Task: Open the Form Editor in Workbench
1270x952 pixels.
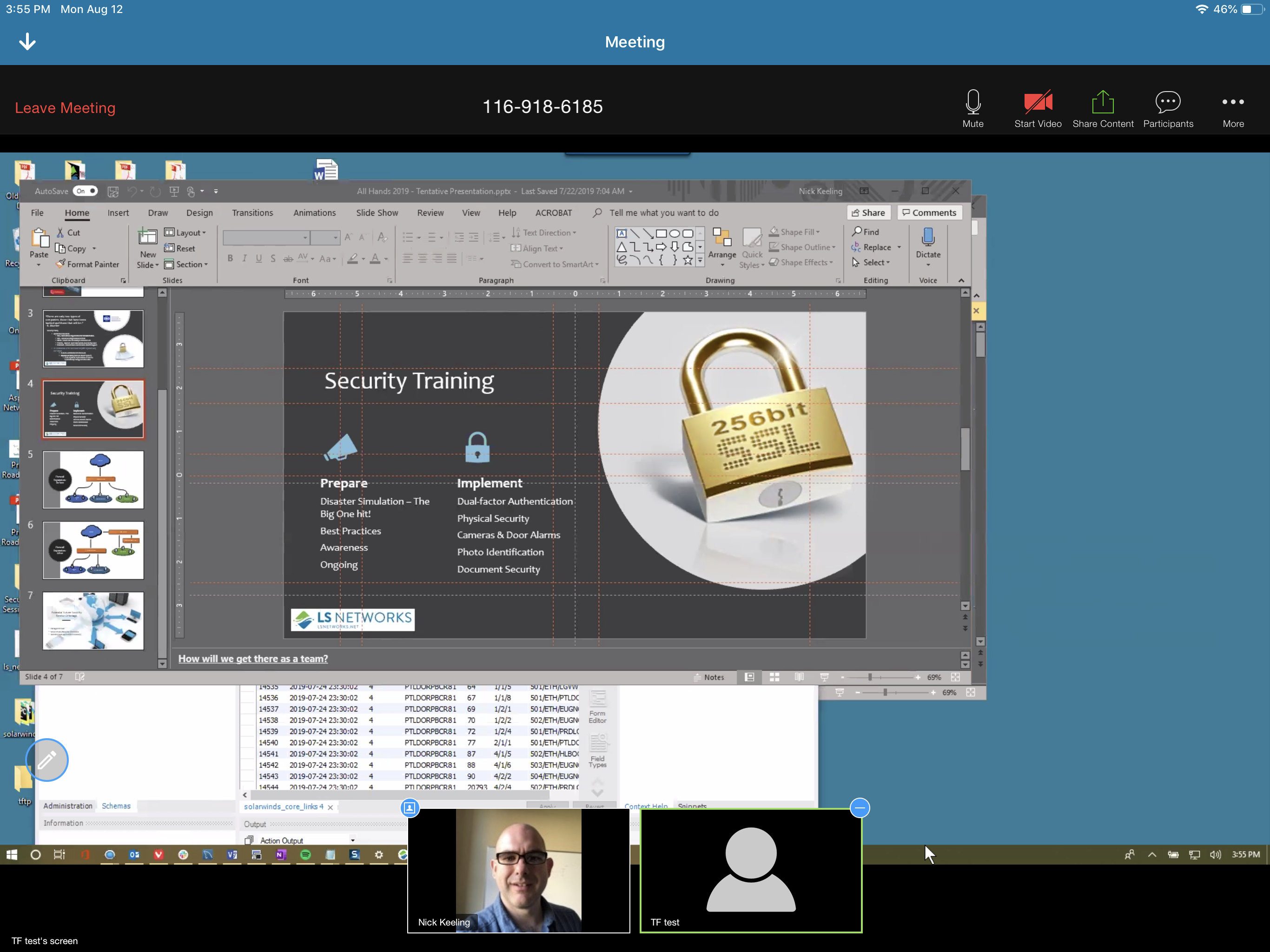Action: coord(597,706)
